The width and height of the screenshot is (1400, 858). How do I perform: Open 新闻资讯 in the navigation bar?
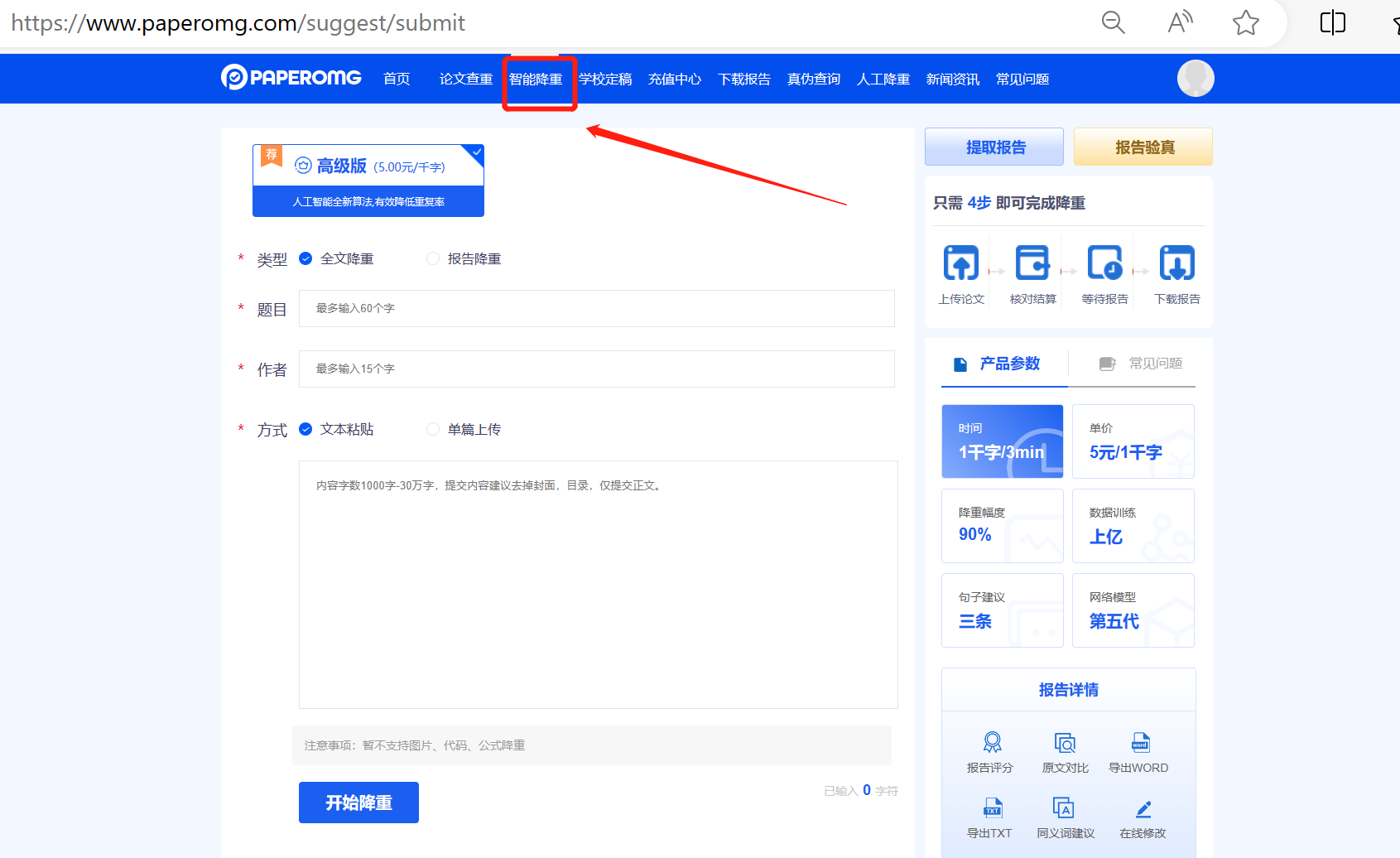[x=953, y=79]
